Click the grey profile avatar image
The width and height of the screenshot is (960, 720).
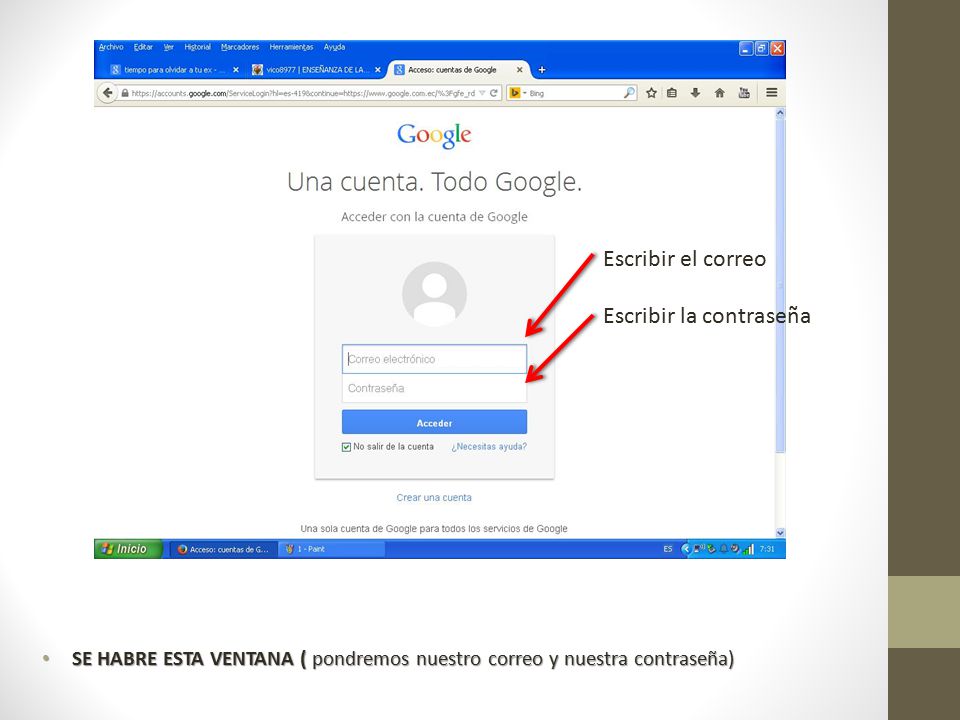pos(434,294)
